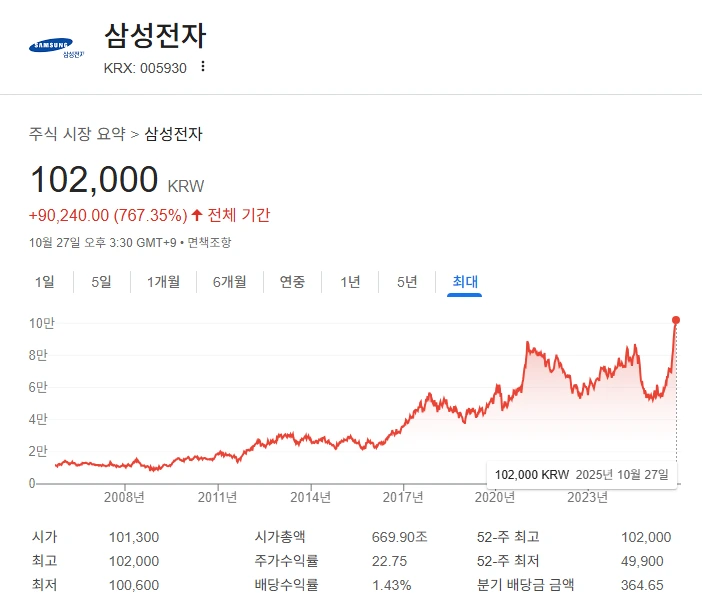This screenshot has width=702, height=612.
Task: Click the 분기 배당금 금액 value 364.65
Action: click(642, 585)
